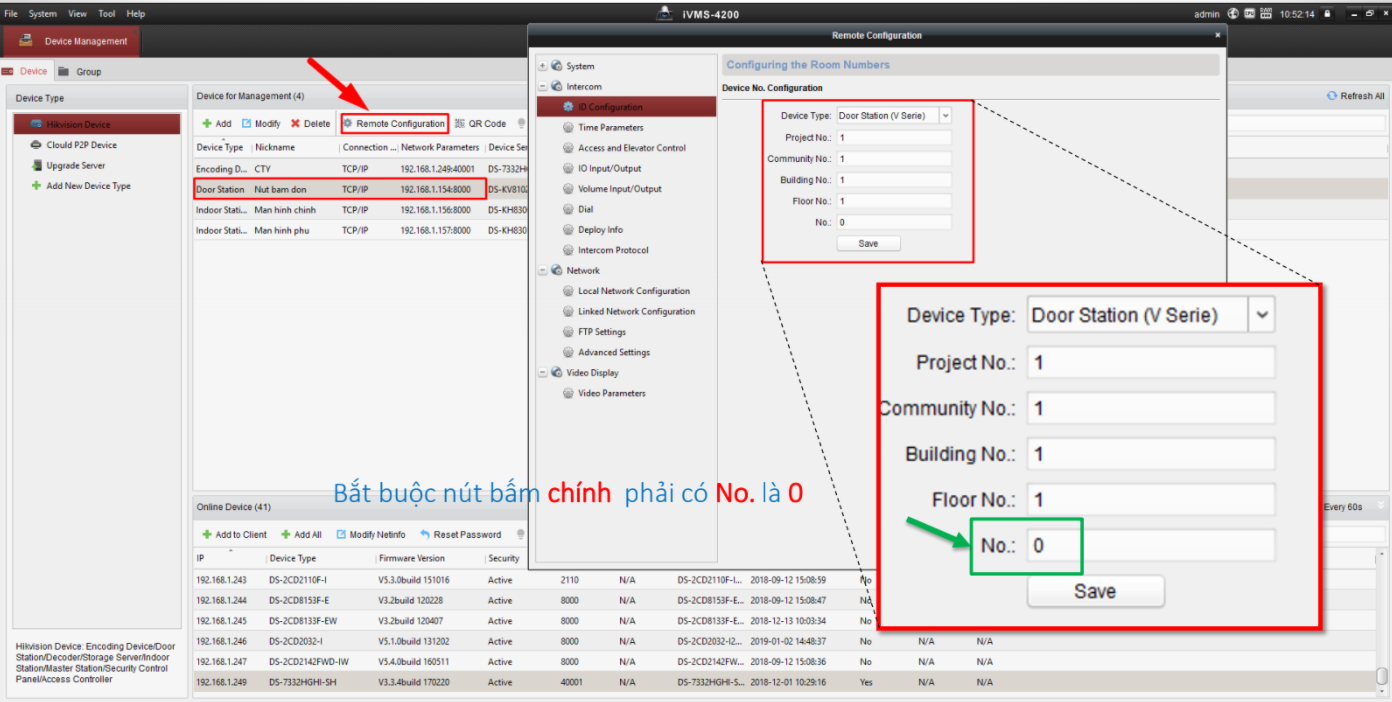
Task: Click the lock icon in the title bar
Action: point(1328,14)
